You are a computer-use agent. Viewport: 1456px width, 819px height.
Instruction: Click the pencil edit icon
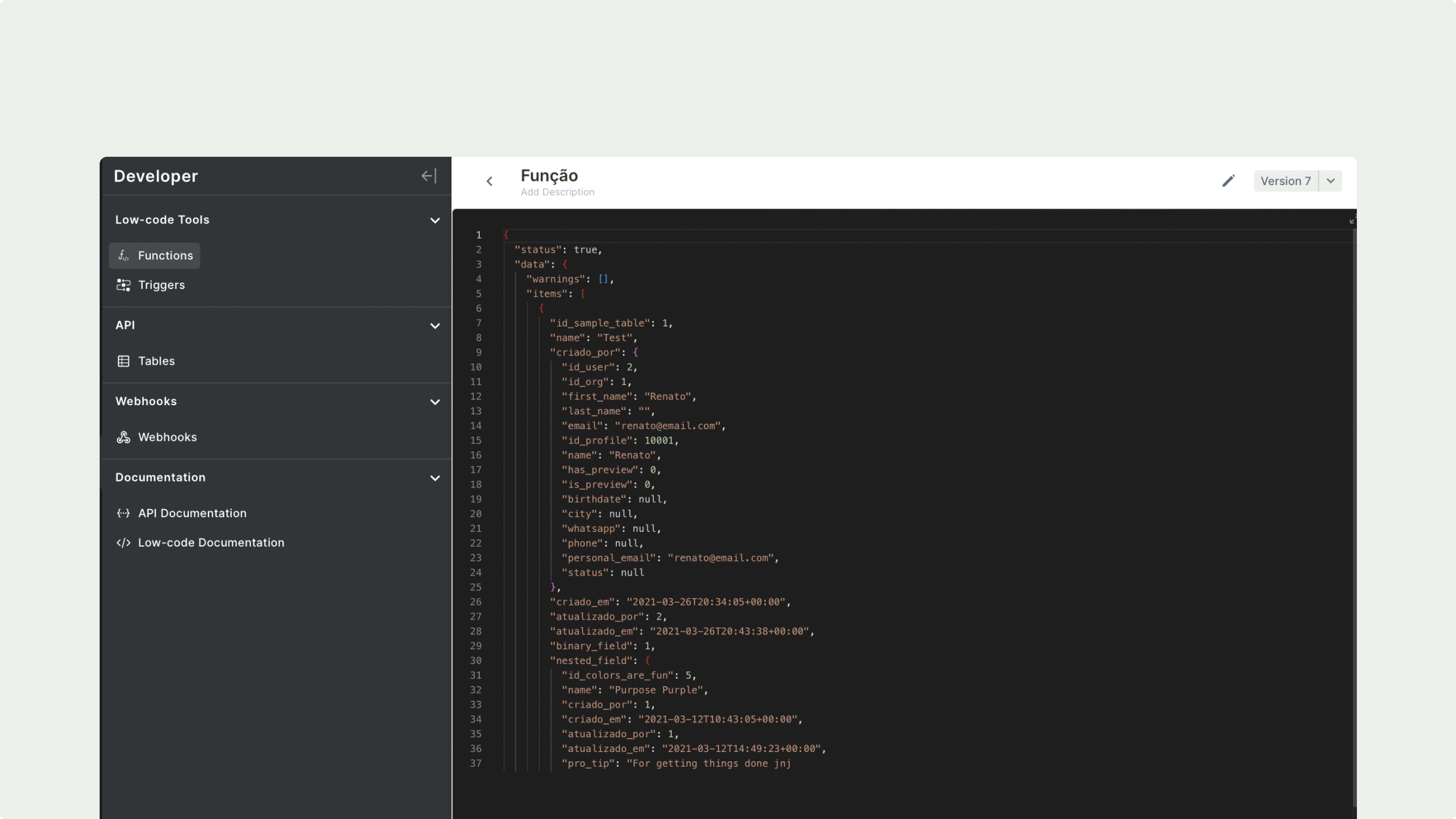[x=1228, y=181]
